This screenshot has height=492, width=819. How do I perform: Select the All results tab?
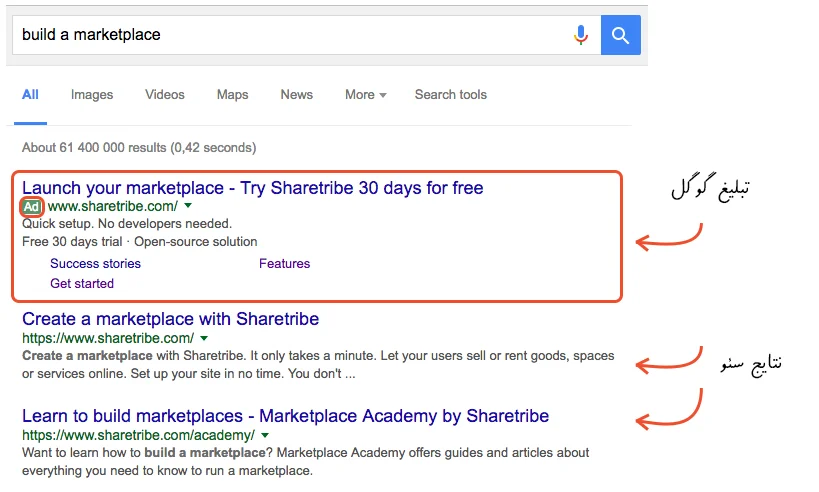[x=31, y=95]
